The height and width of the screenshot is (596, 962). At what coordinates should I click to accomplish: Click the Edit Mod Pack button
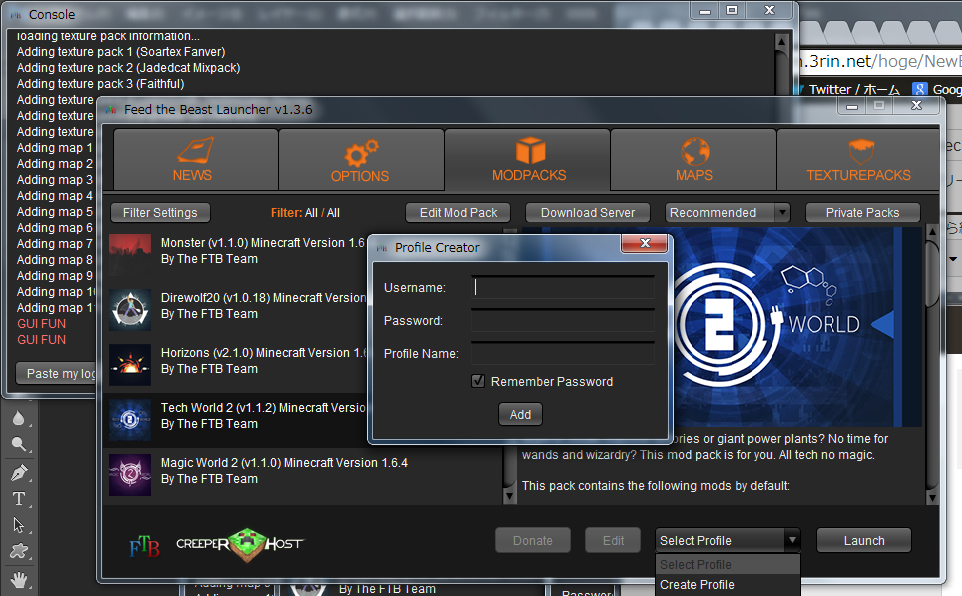point(458,213)
